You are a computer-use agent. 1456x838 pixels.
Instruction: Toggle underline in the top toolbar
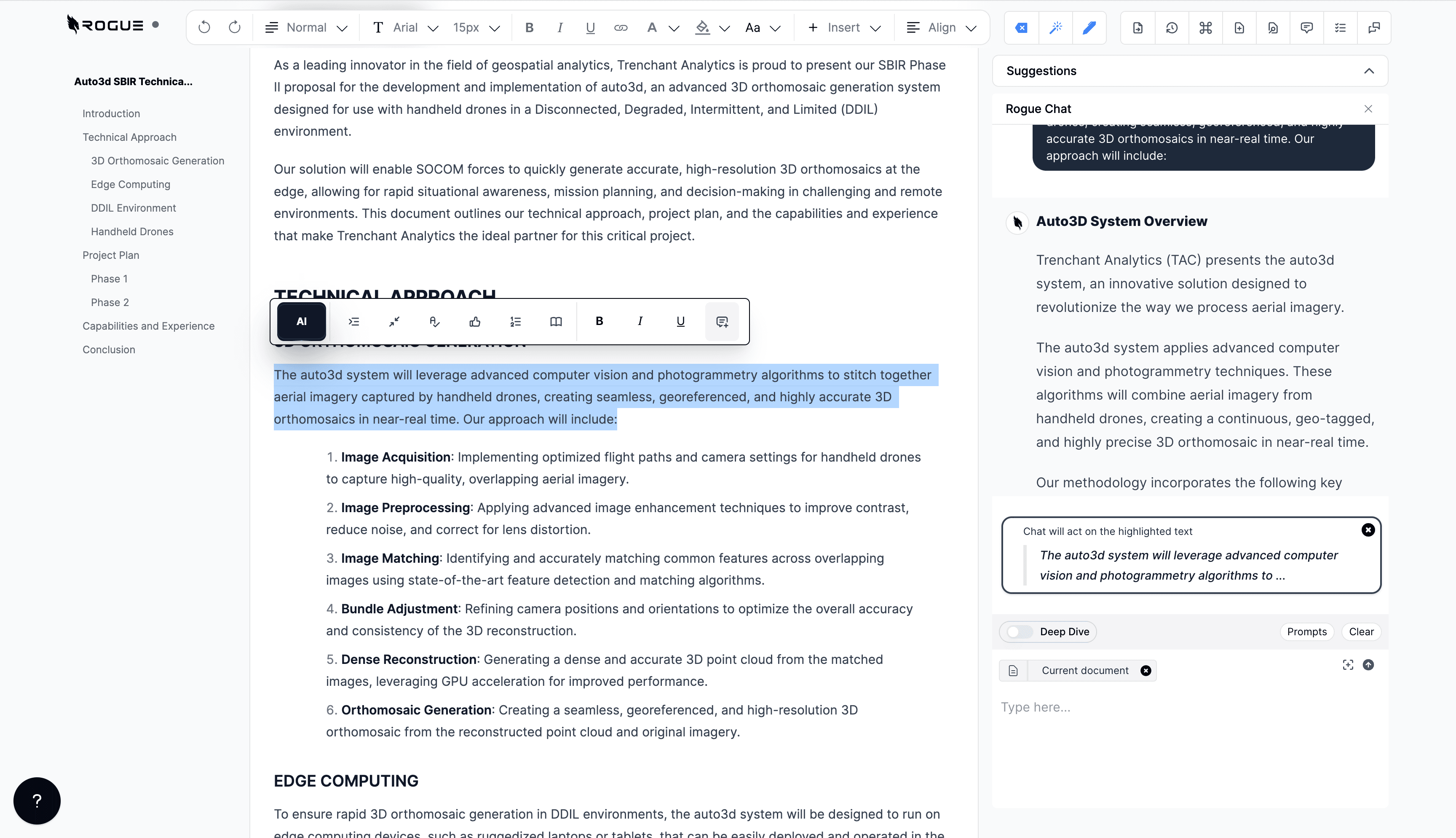pyautogui.click(x=590, y=28)
